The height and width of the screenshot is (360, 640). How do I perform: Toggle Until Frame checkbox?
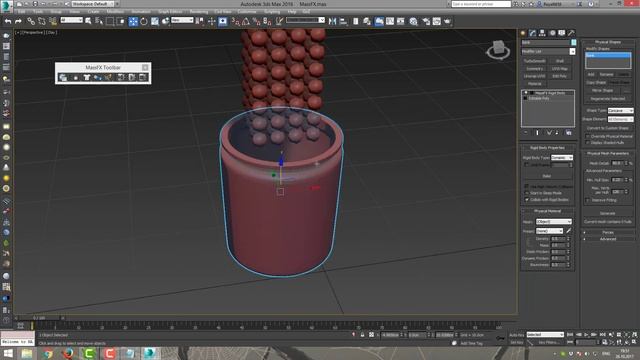click(x=527, y=165)
